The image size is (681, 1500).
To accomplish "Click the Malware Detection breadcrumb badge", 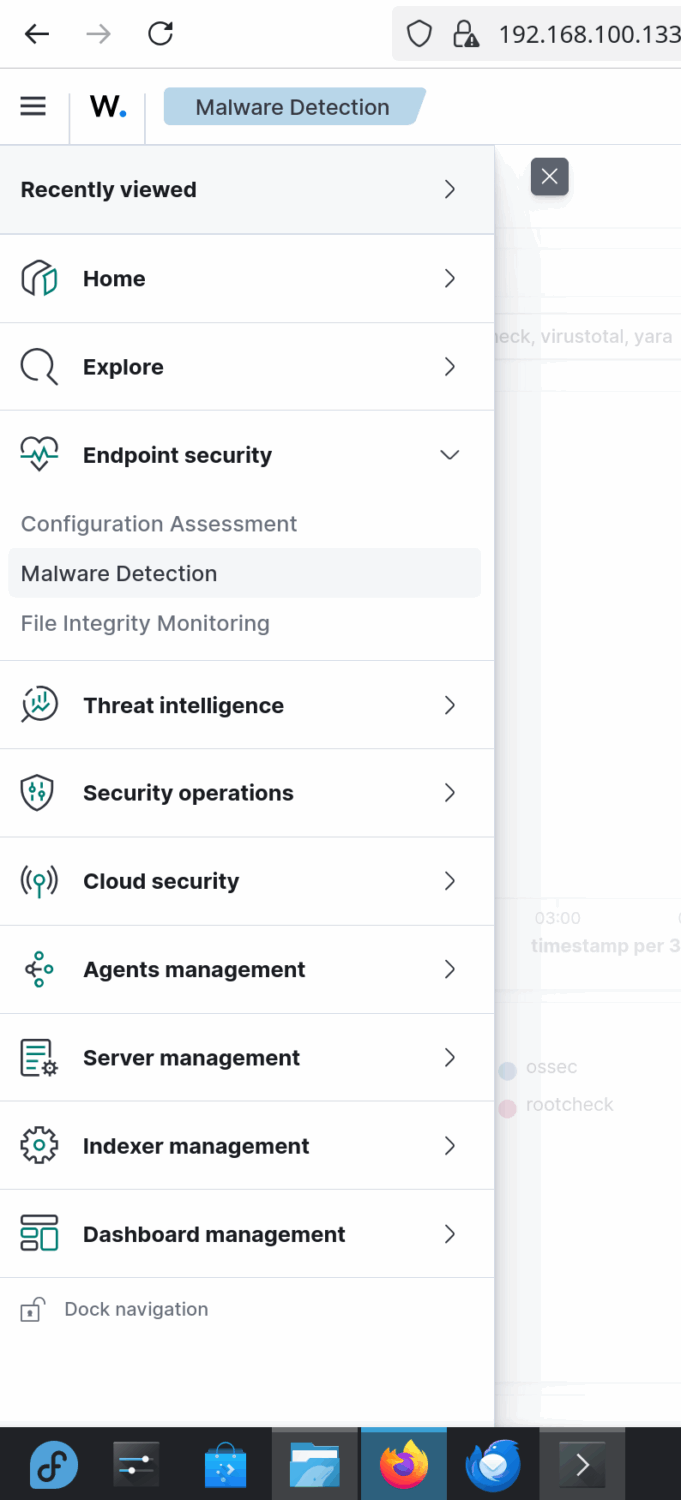I will pos(293,107).
